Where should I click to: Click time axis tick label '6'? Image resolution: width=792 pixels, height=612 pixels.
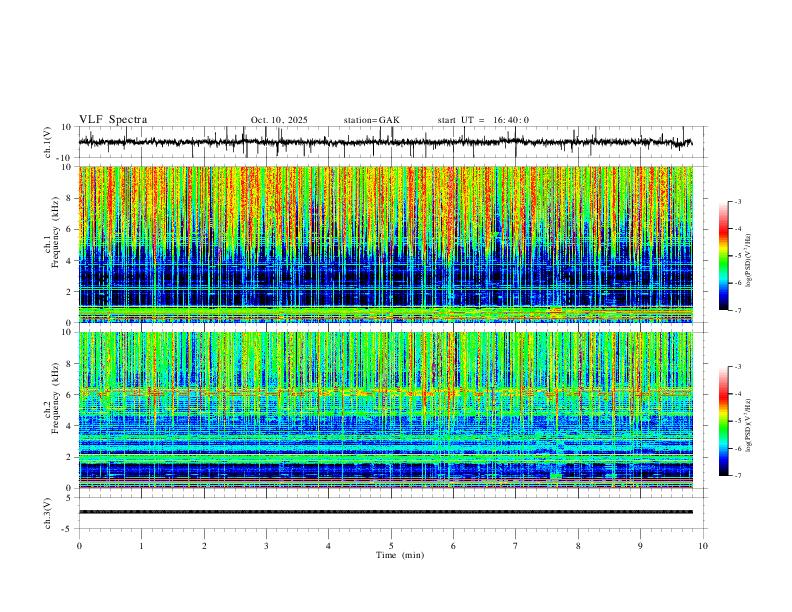tap(454, 546)
